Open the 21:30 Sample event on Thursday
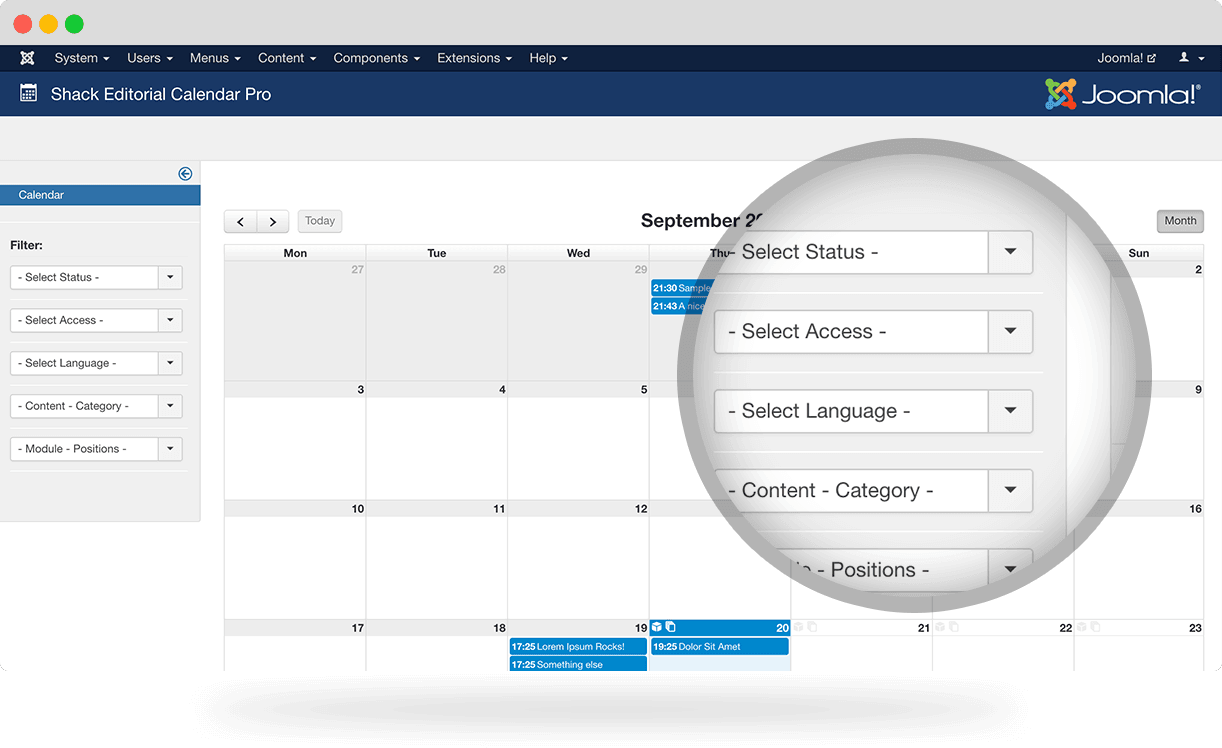This screenshot has height=748, width=1222. 682,288
